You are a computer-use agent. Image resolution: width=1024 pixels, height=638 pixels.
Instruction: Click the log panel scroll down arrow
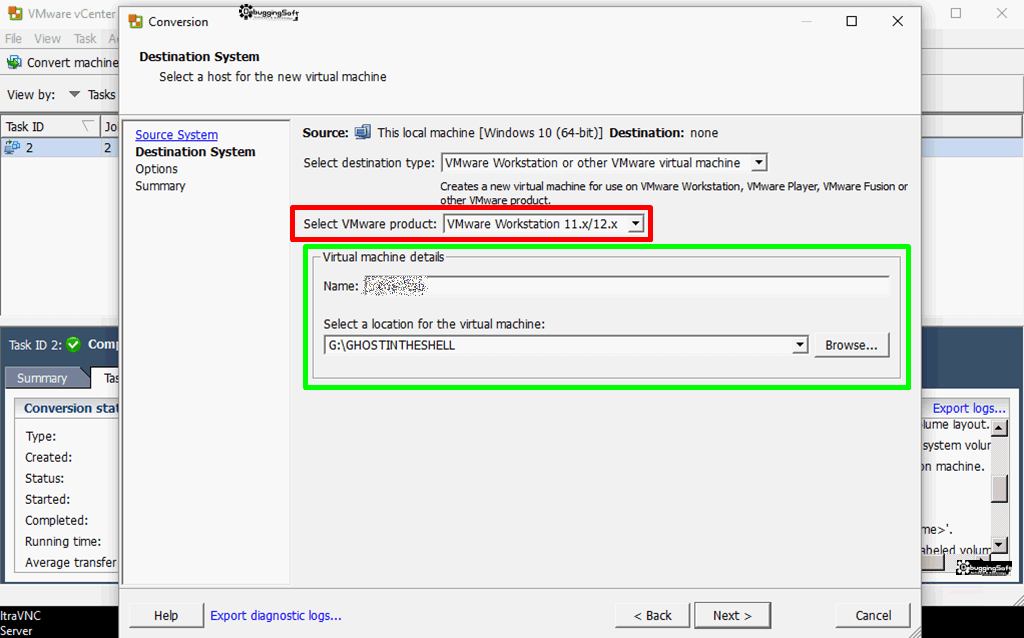pos(999,545)
